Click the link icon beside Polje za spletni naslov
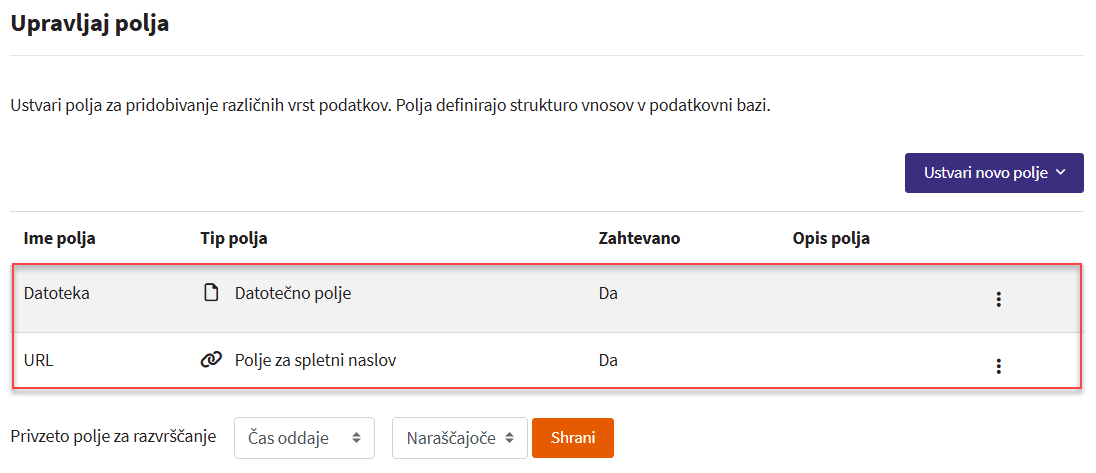 tap(211, 360)
